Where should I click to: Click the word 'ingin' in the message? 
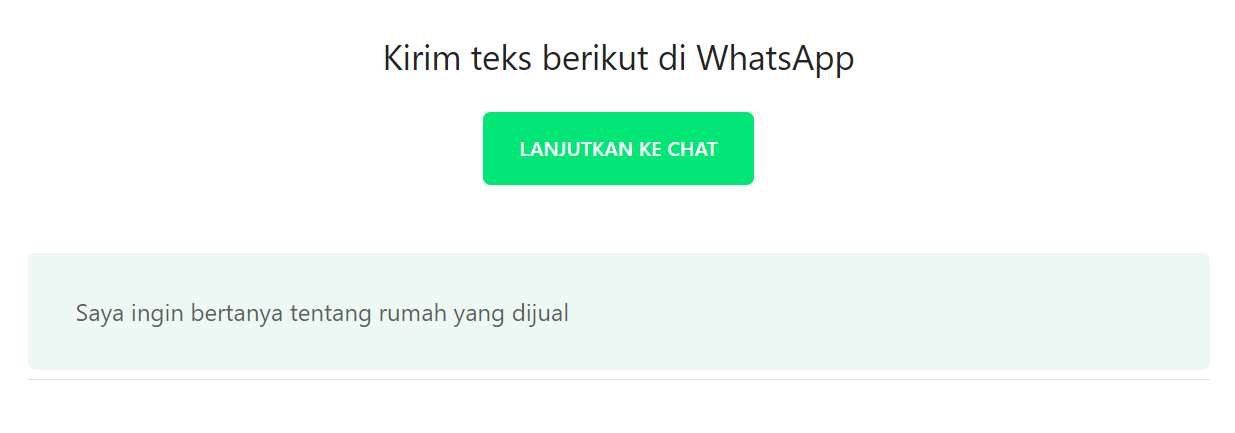(x=150, y=313)
